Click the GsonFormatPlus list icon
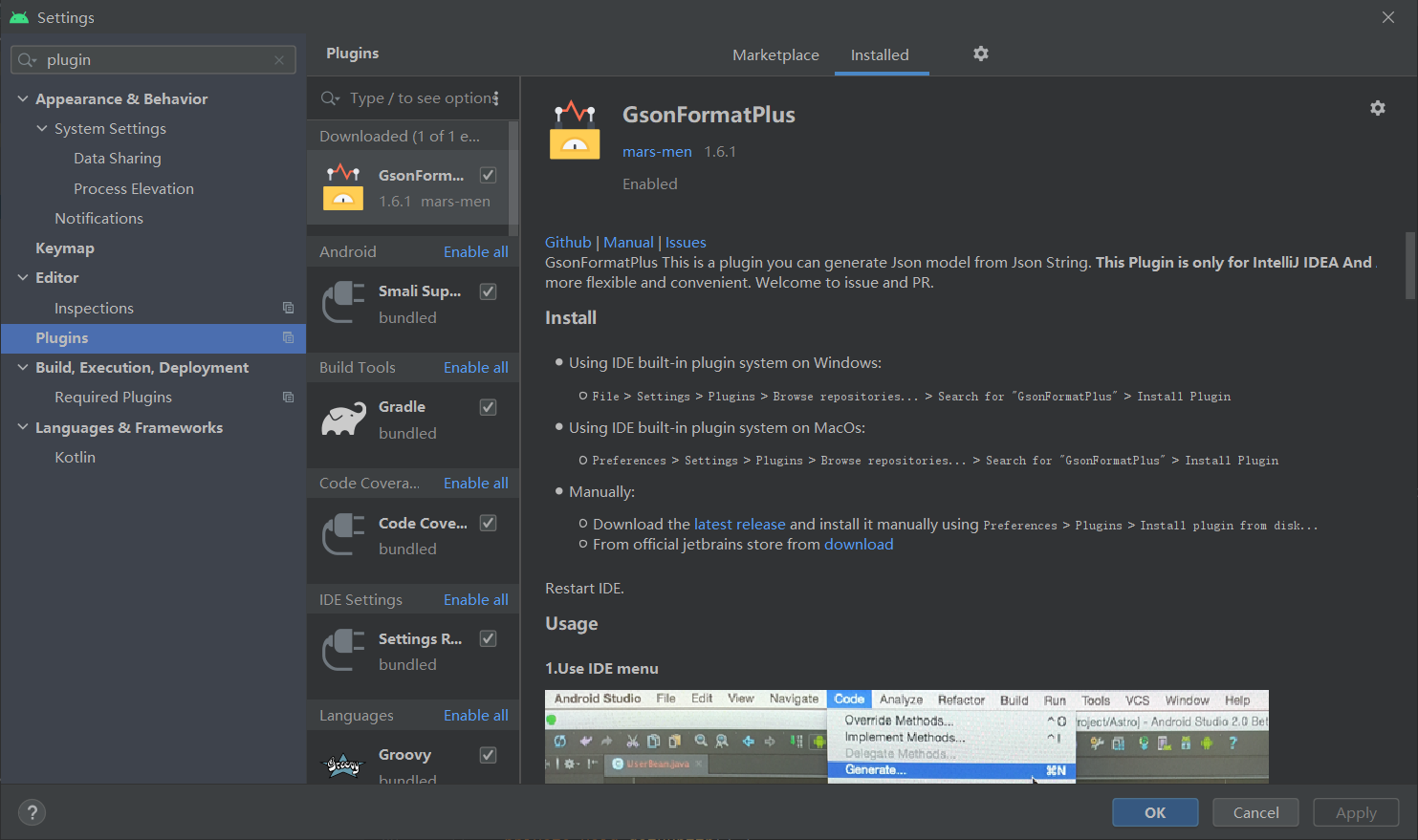 click(x=343, y=187)
